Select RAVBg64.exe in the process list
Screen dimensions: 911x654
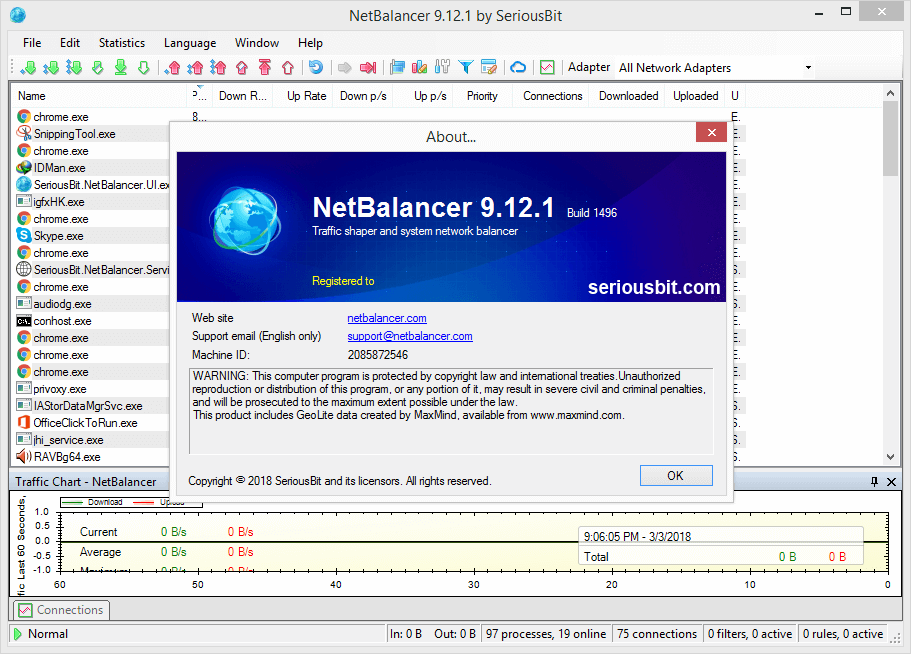point(67,457)
